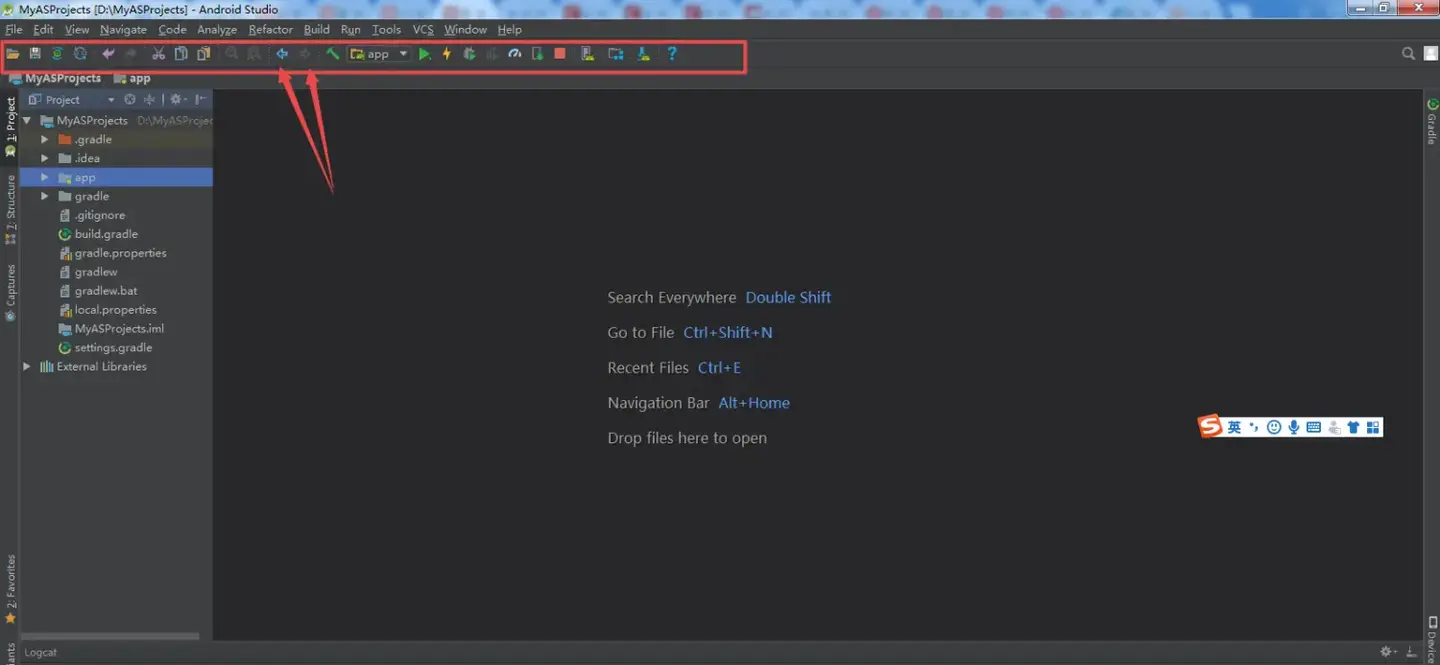Open Logcat at the bottom
The width and height of the screenshot is (1440, 665).
pos(40,651)
